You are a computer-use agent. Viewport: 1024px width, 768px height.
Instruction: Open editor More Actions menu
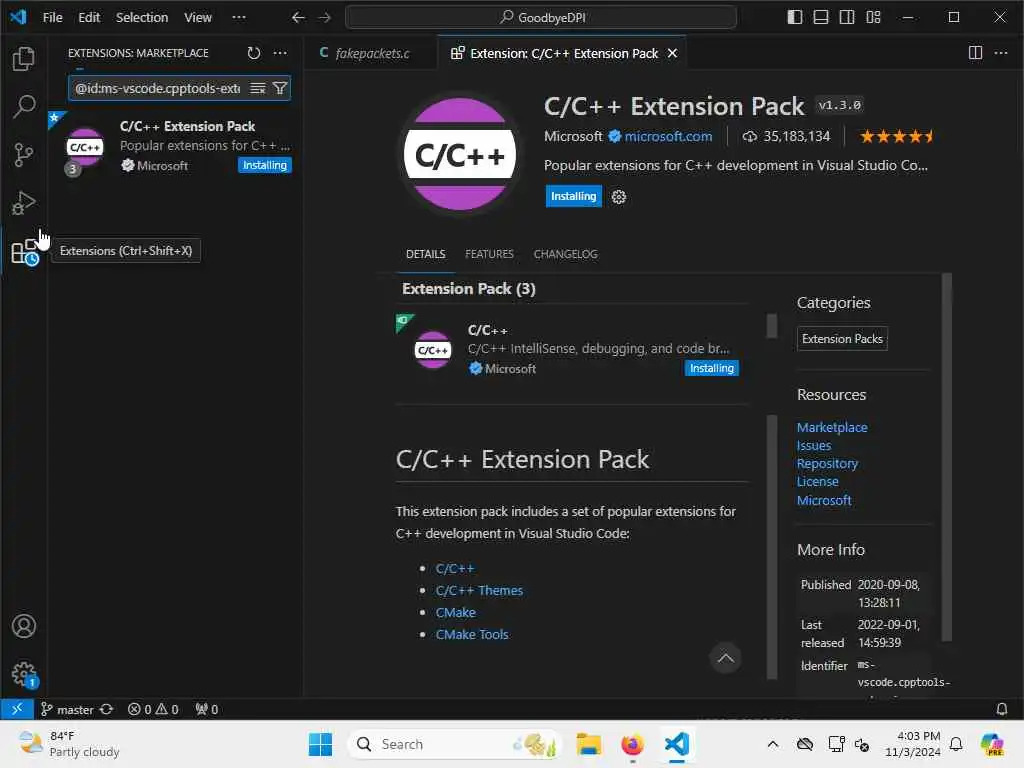coord(1001,53)
